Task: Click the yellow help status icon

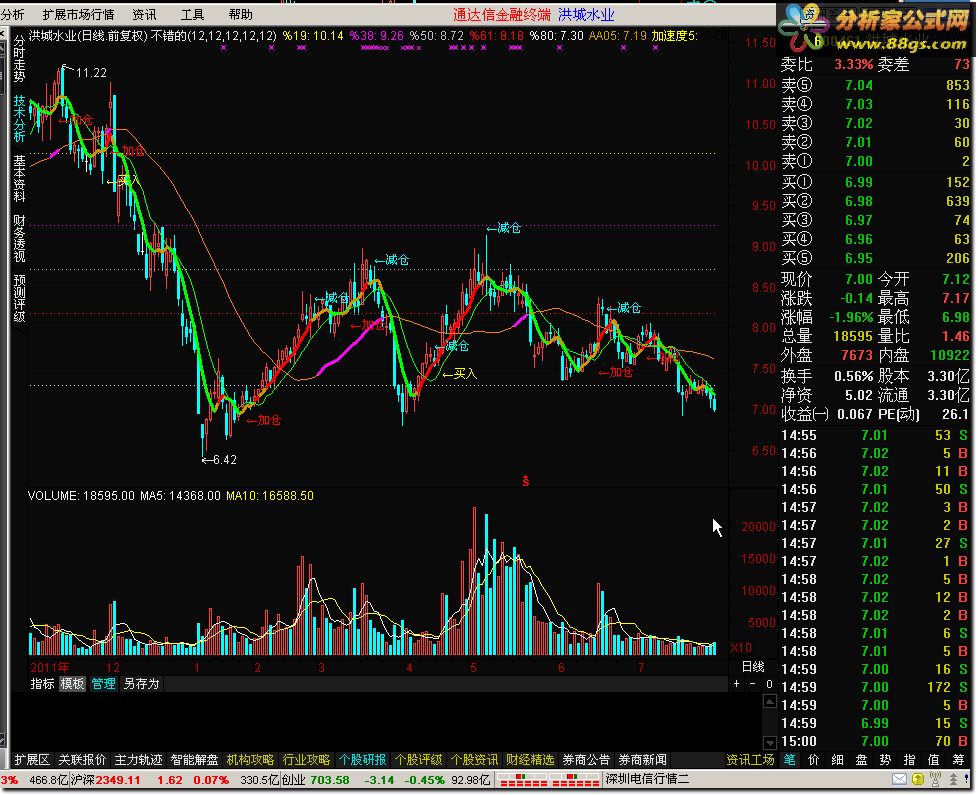Action: tap(917, 779)
